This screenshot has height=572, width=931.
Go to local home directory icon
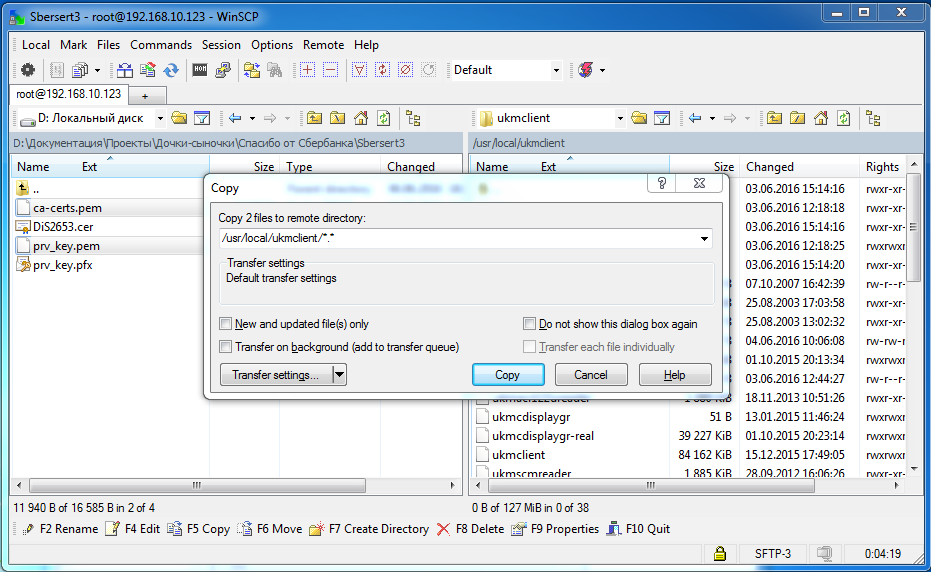pos(361,118)
